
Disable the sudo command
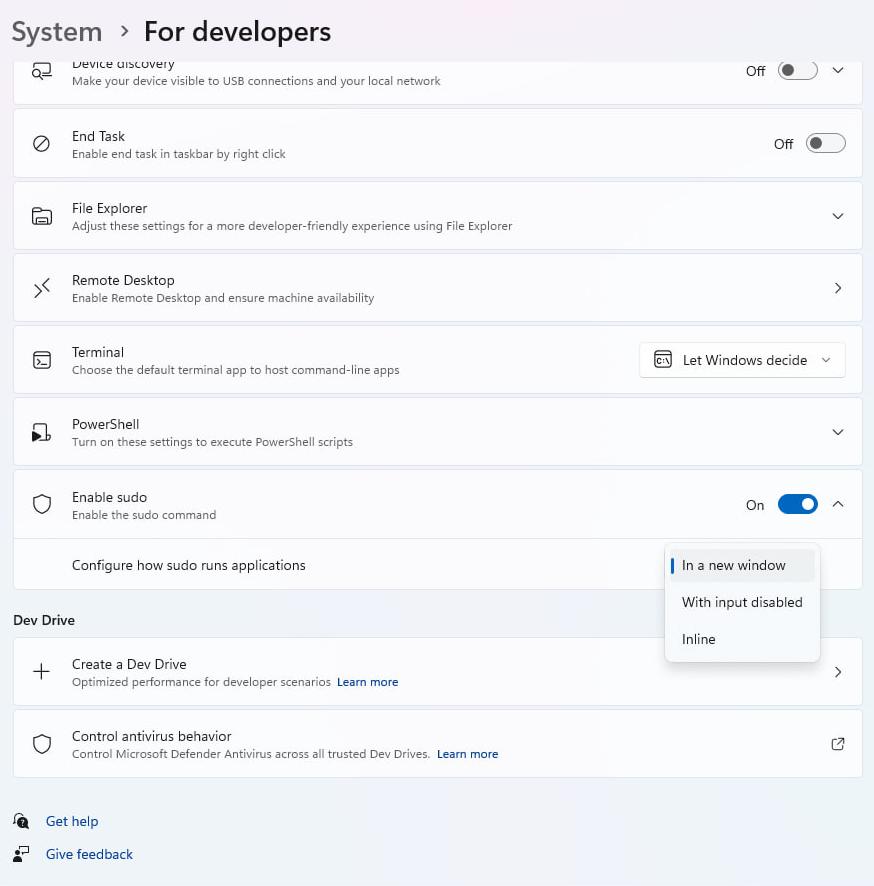click(797, 504)
